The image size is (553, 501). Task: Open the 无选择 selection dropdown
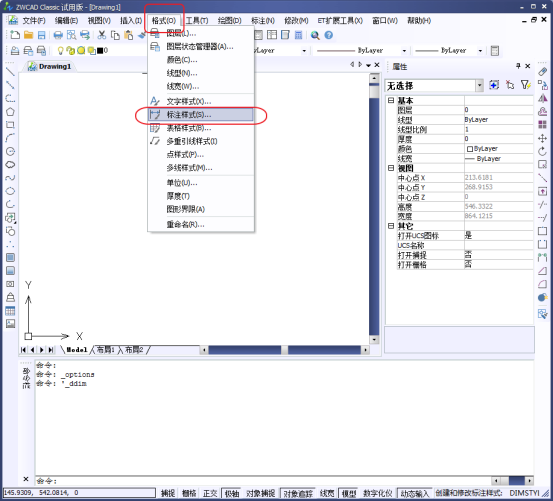click(x=479, y=86)
